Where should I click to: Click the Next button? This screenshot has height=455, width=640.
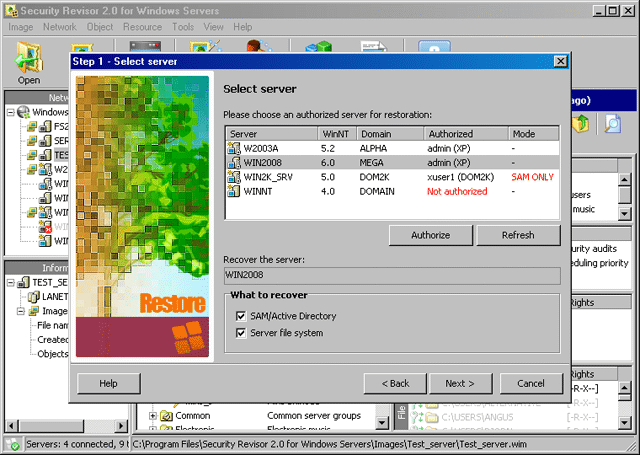[460, 383]
